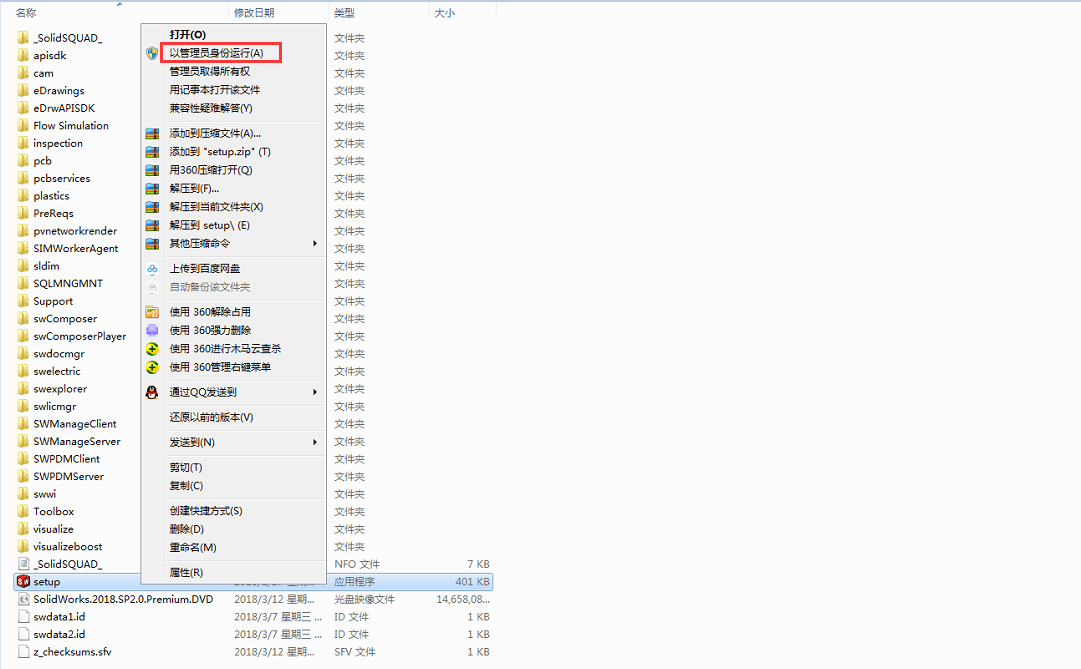The height and width of the screenshot is (669, 1081).
Task: Click the Flow Simulation folder icon
Action: click(x=23, y=126)
